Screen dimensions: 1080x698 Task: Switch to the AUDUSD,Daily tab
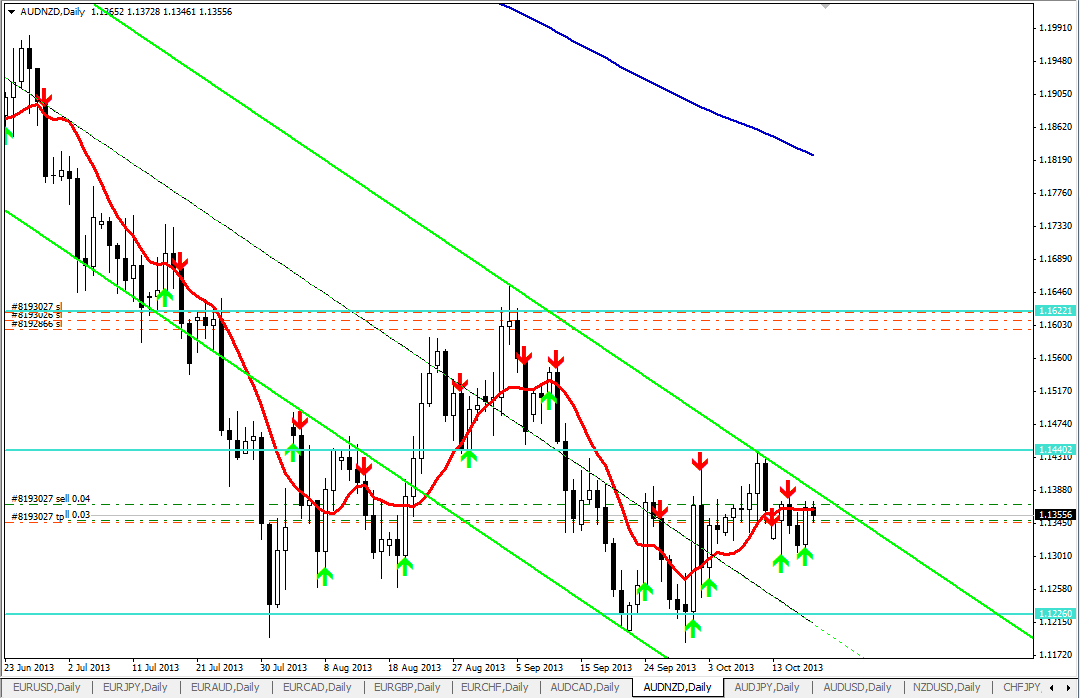click(858, 687)
